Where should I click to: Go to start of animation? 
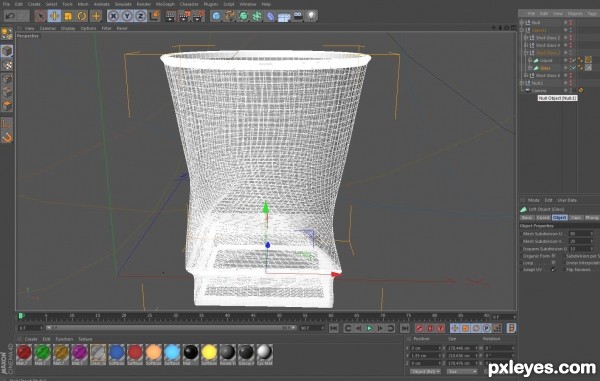(x=334, y=328)
